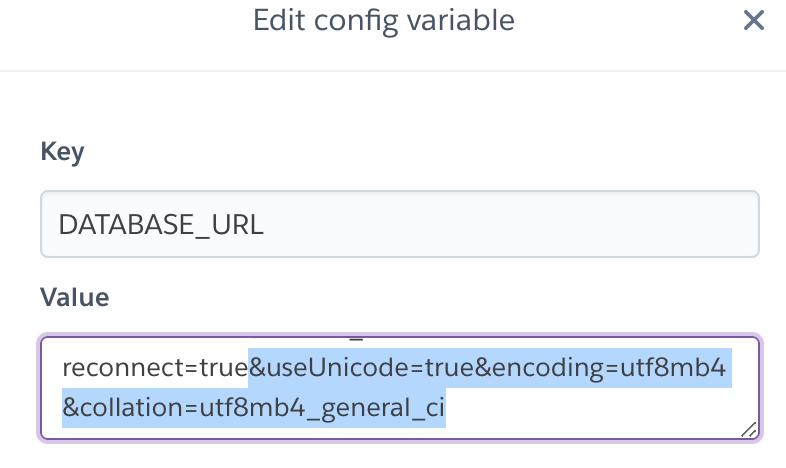
Task: Click 'utf8mb4' ending the first line
Action: tap(677, 368)
